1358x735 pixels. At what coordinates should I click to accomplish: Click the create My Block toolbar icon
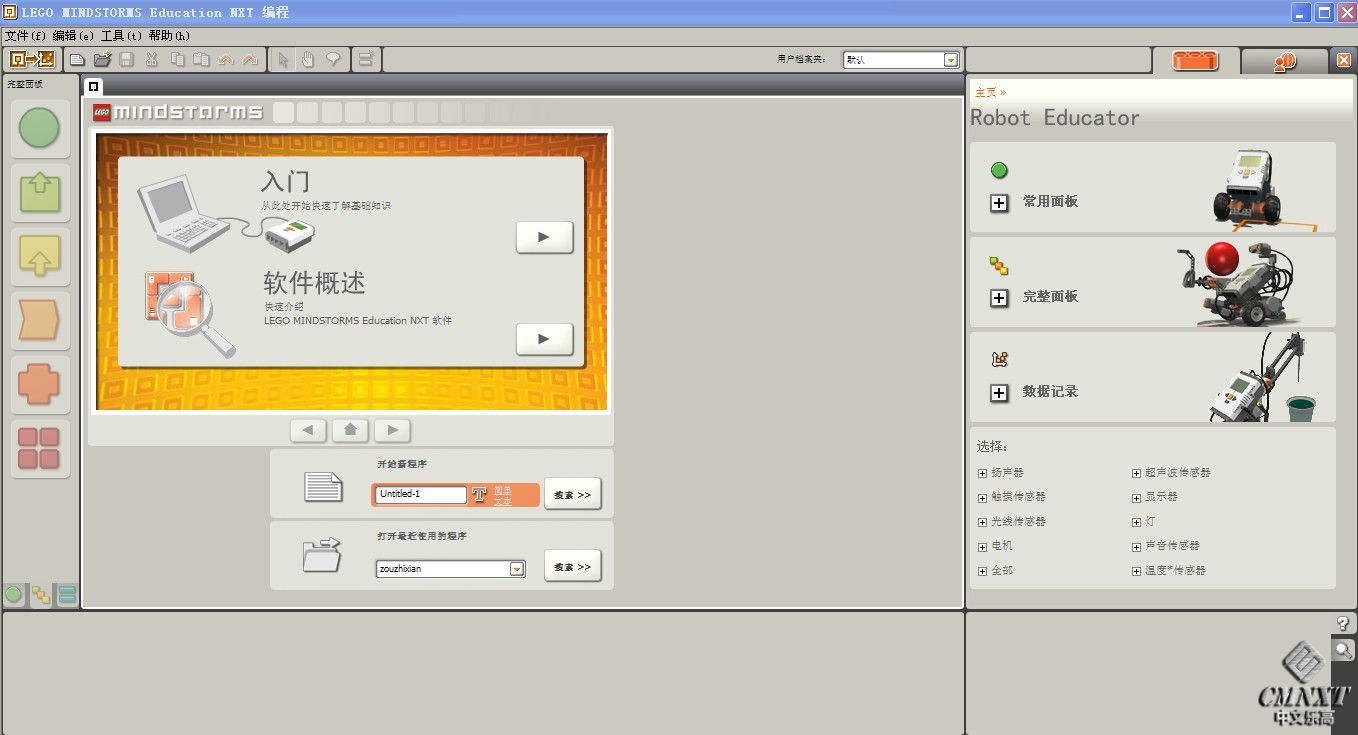coord(365,60)
